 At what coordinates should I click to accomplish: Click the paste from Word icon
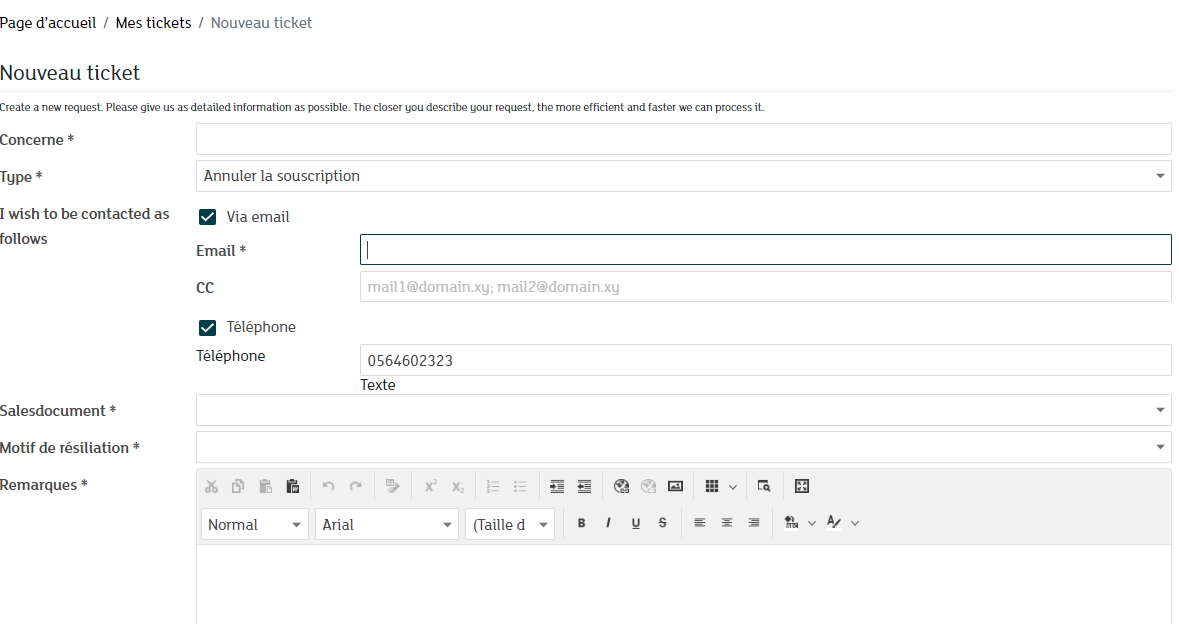[293, 487]
